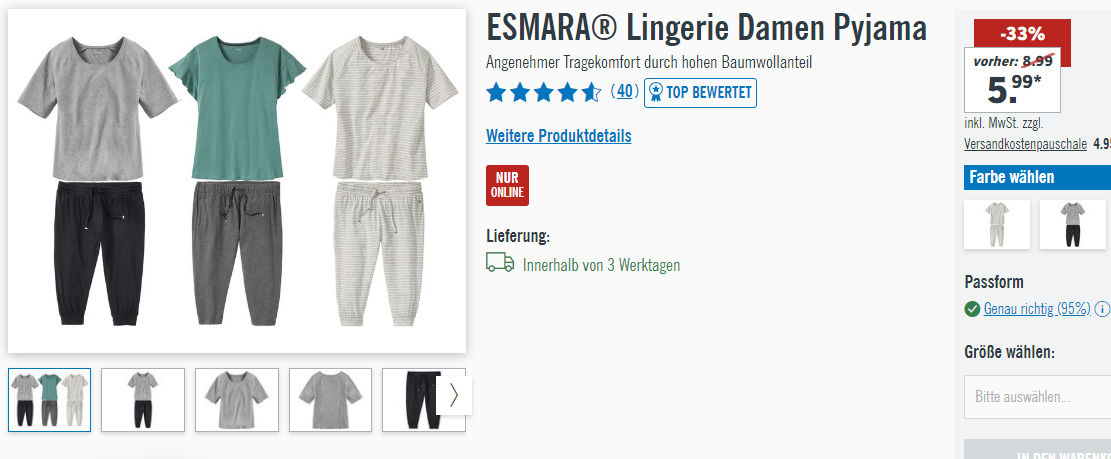This screenshot has width=1111, height=459.
Task: Click the -33% discount badge
Action: point(1022,33)
